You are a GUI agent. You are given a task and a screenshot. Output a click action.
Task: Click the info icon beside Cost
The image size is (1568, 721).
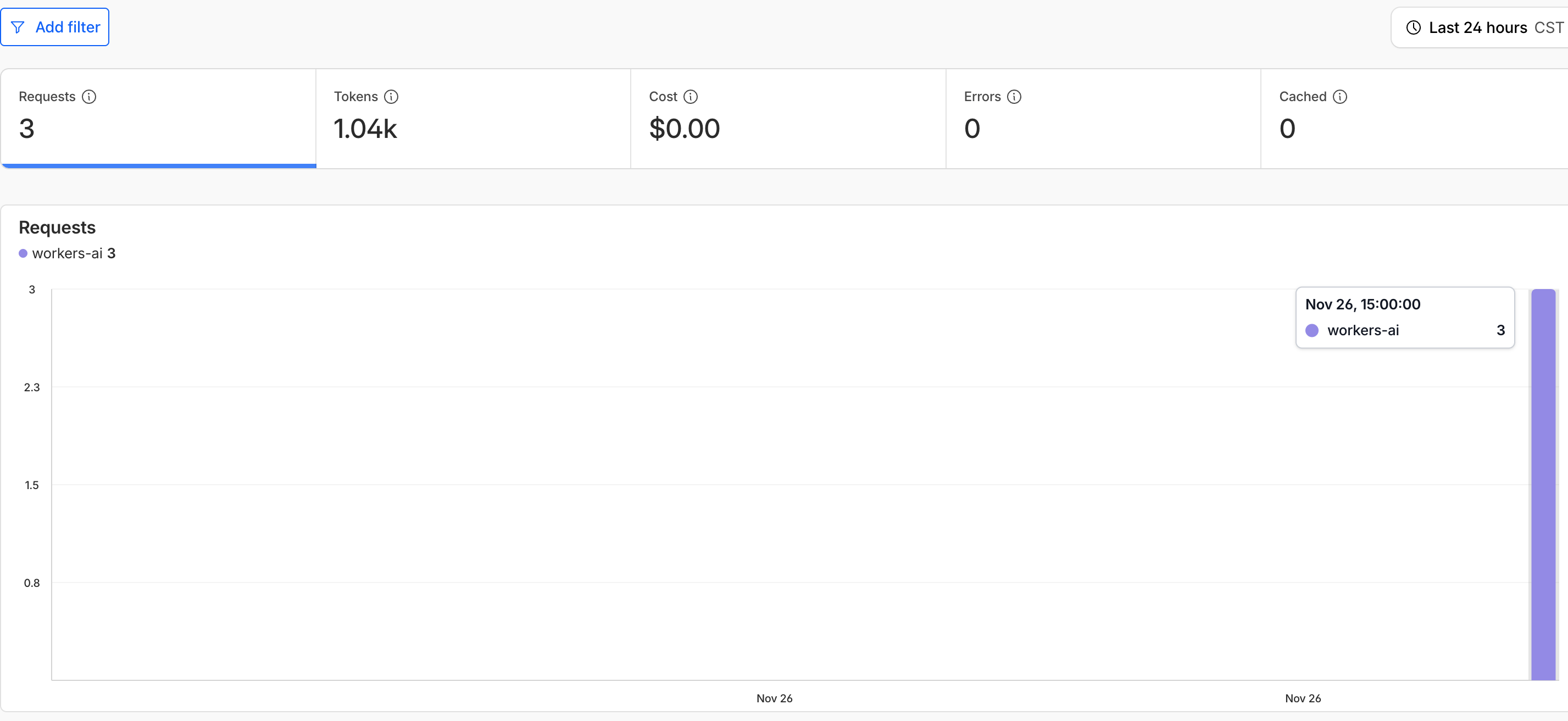pos(690,97)
